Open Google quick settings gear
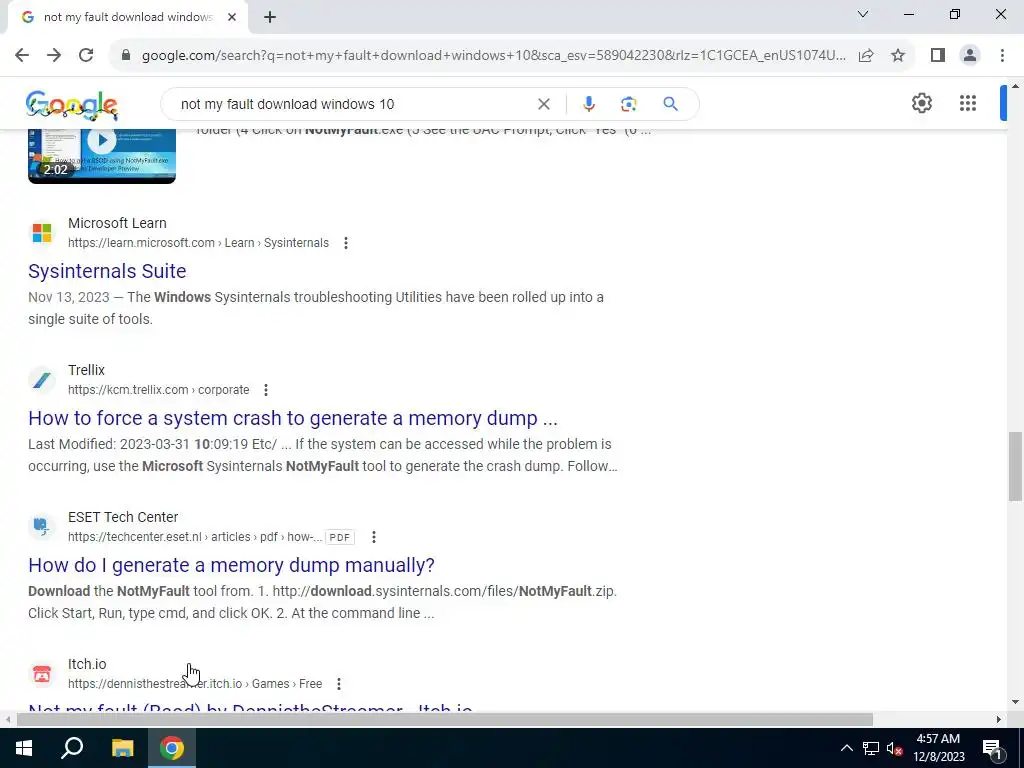This screenshot has width=1024, height=768. 921,103
